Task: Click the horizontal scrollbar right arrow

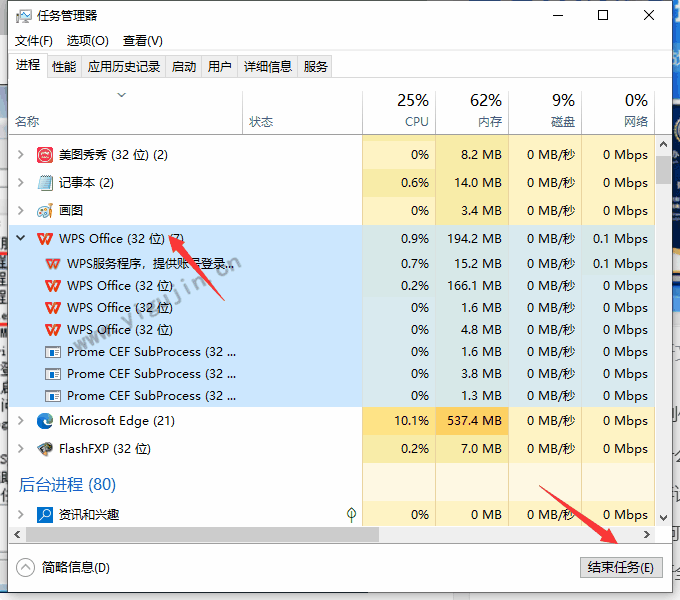Action: pyautogui.click(x=647, y=535)
